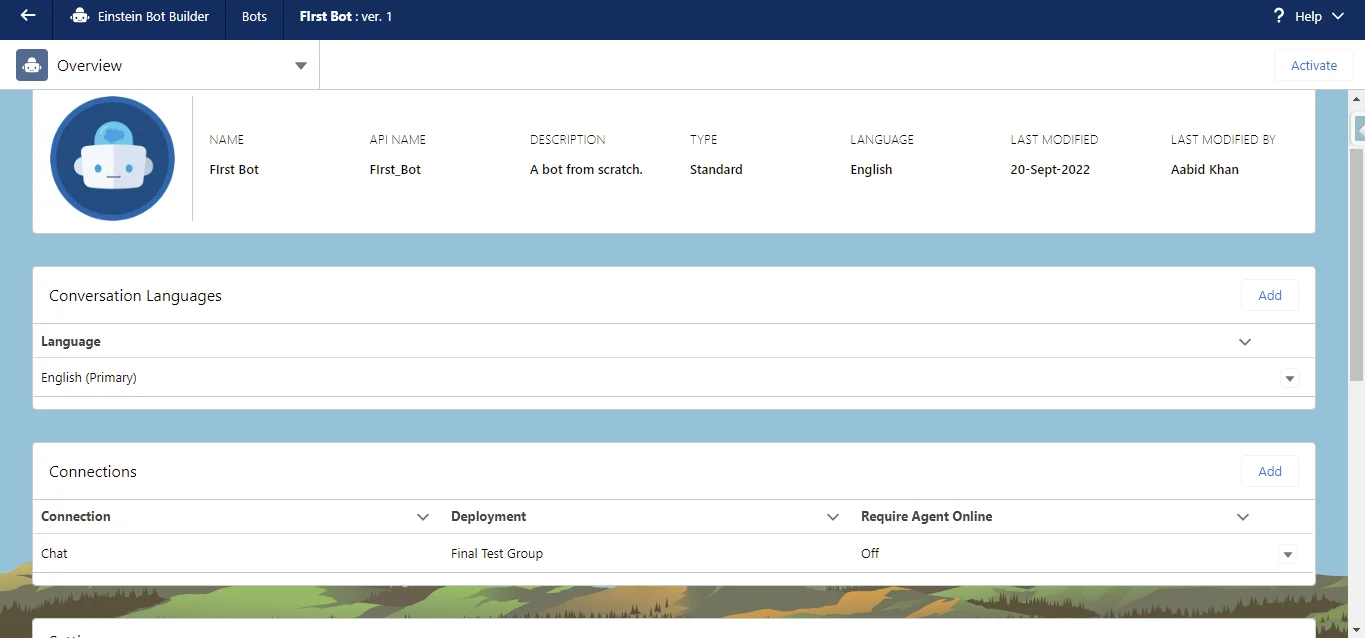Open Chat connection row actions dropdown
The width and height of the screenshot is (1365, 638).
pyautogui.click(x=1287, y=555)
